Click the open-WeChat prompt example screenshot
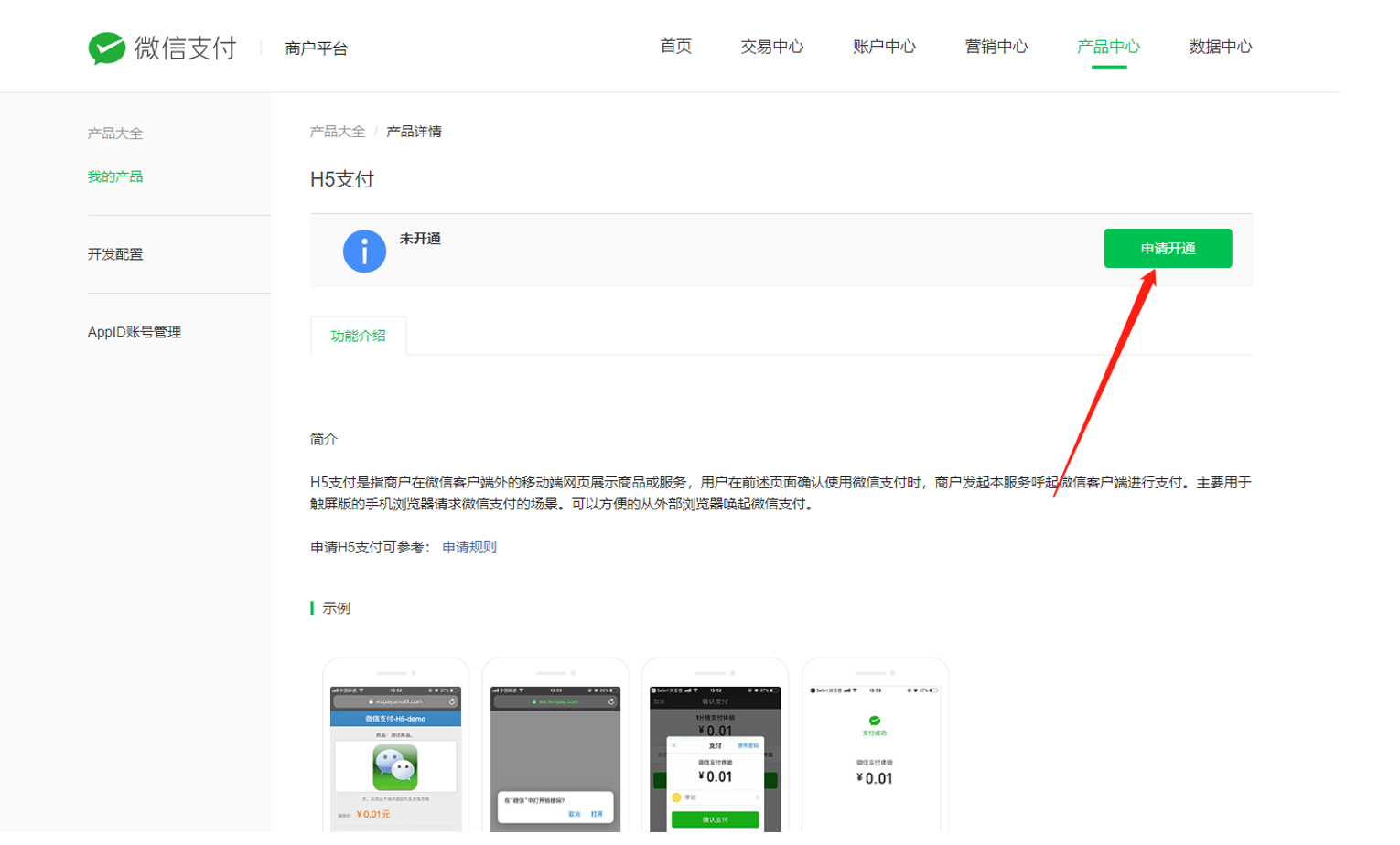The image size is (1400, 845). point(555,745)
